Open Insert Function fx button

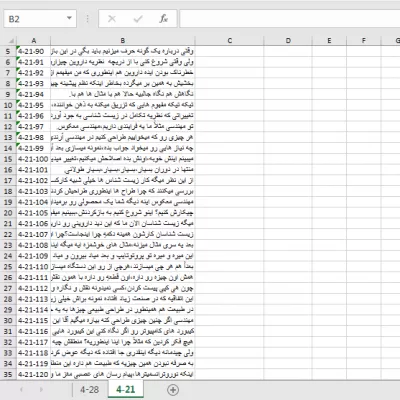click(163, 19)
